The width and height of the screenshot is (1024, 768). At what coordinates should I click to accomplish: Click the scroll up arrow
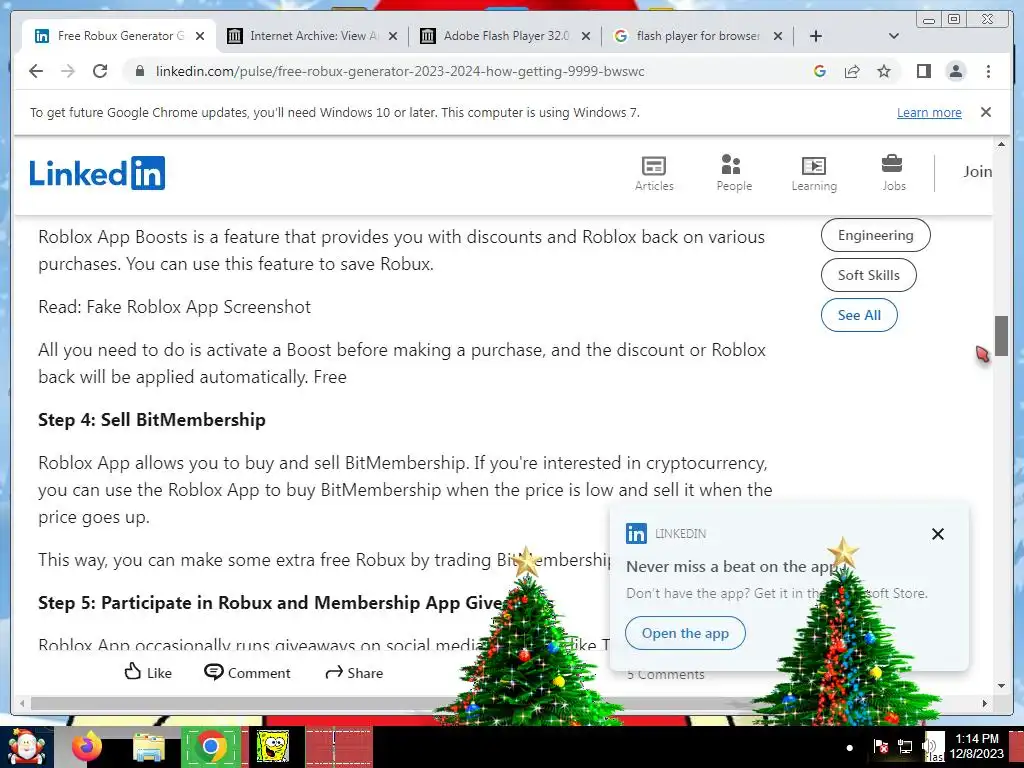[x=1001, y=144]
